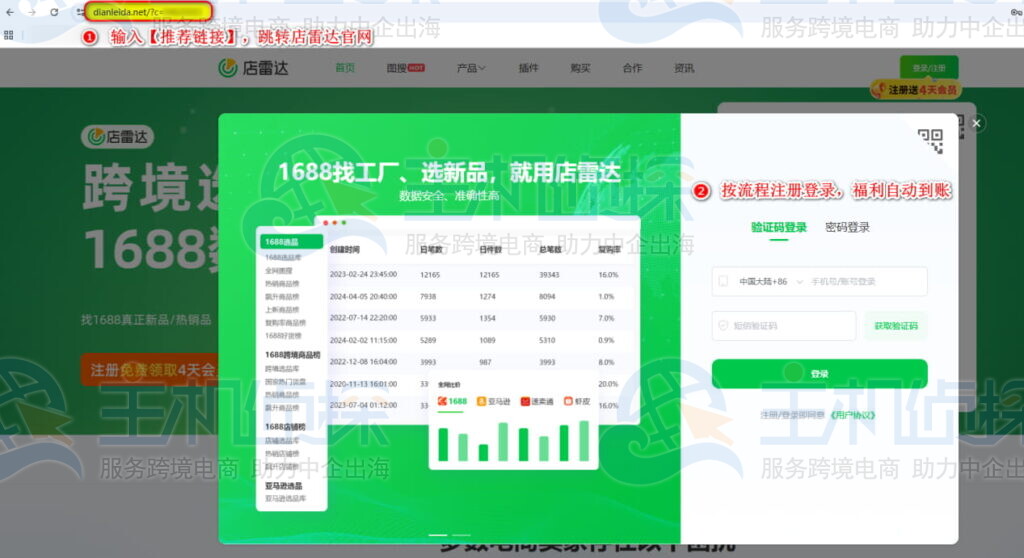Open the site info icon beside the URL
Image resolution: width=1024 pixels, height=558 pixels.
[x=80, y=12]
